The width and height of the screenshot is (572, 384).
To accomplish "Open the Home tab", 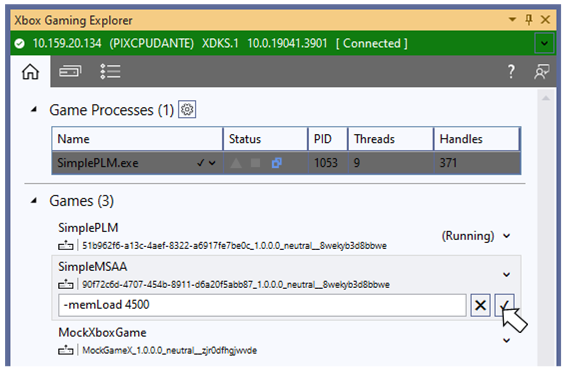I will coord(30,71).
